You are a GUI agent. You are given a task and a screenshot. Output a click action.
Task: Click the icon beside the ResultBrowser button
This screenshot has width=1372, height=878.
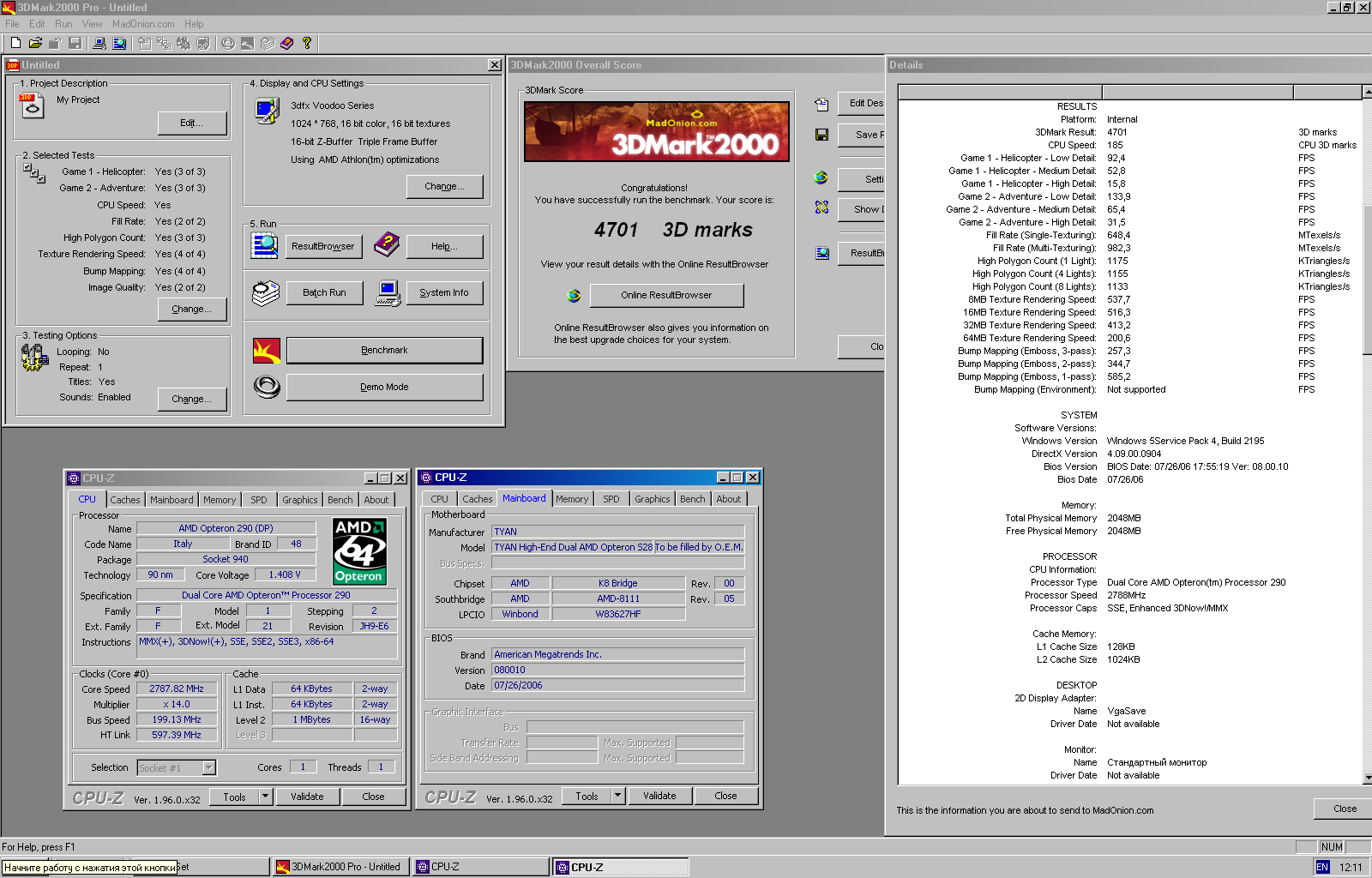[x=265, y=245]
